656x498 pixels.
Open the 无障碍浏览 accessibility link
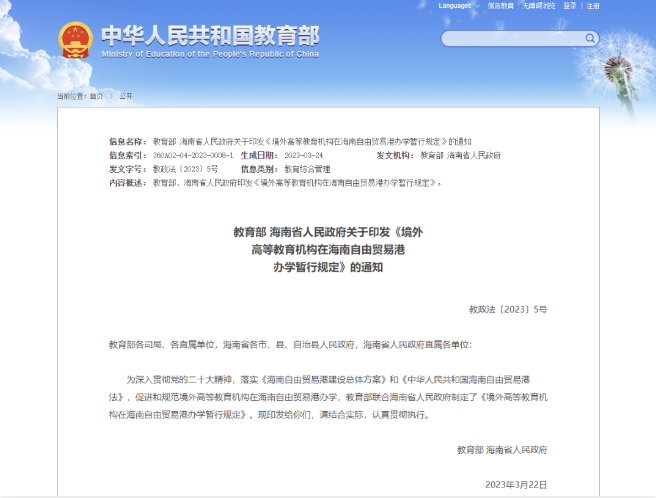[x=538, y=6]
